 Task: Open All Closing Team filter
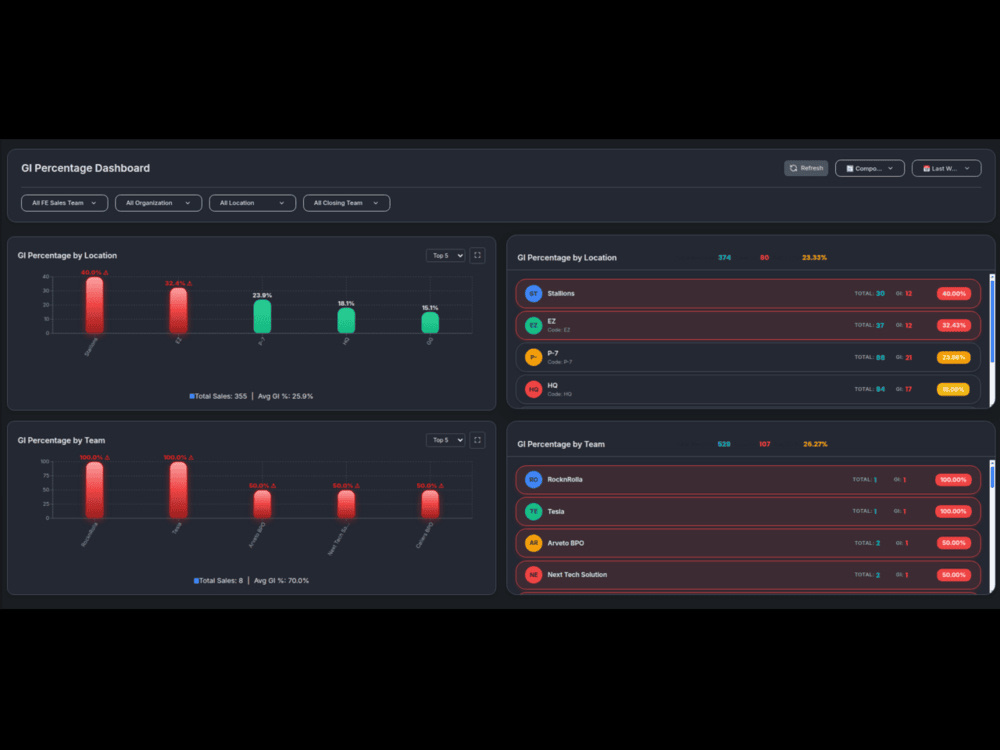point(346,203)
